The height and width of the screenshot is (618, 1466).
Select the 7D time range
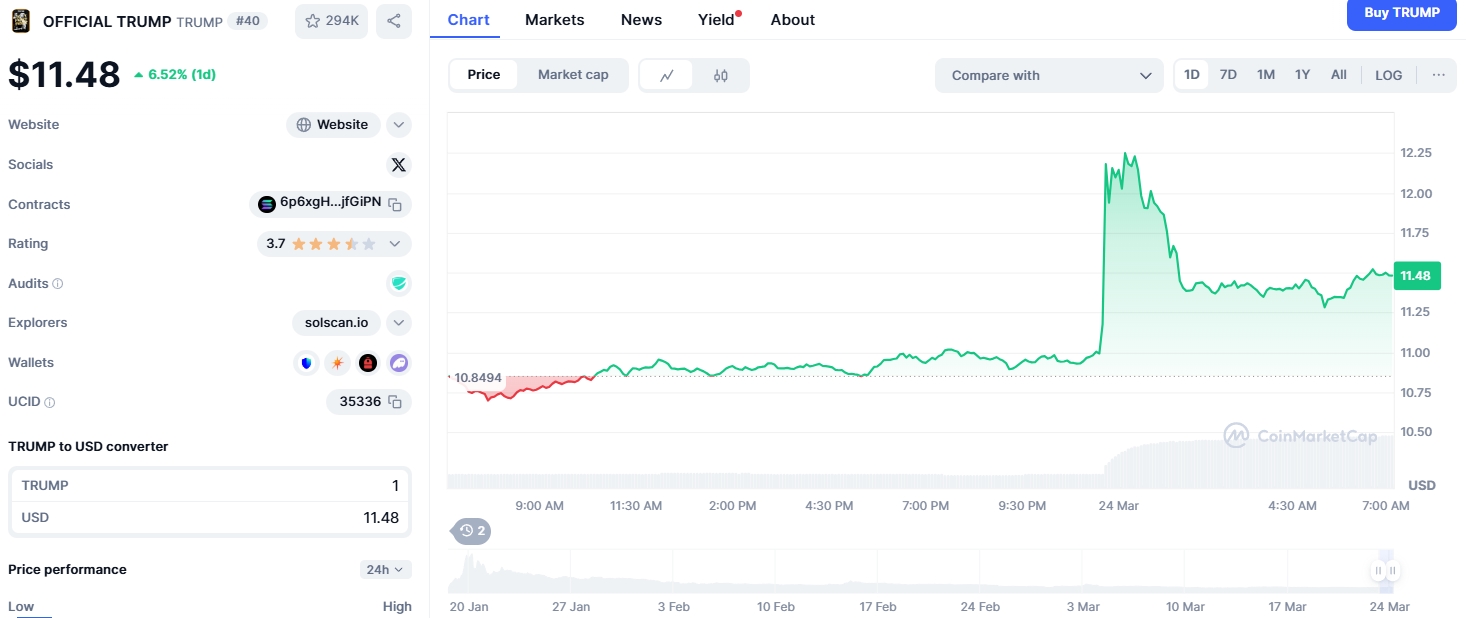coord(1228,75)
